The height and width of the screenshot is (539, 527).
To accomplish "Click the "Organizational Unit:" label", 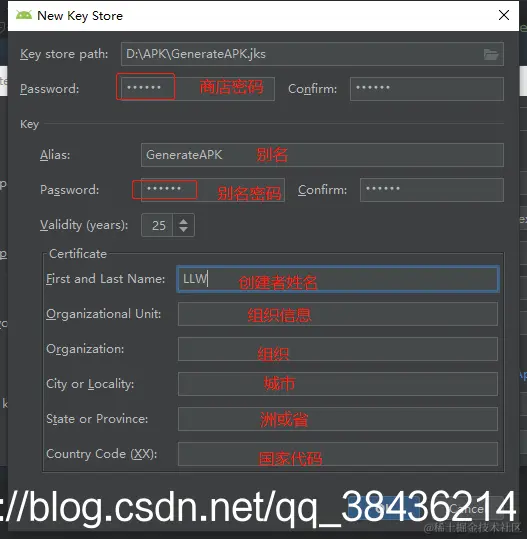I will pos(103,314).
